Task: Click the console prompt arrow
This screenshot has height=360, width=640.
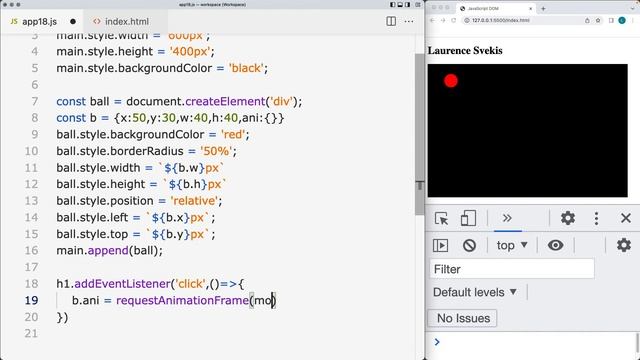Action: 437,342
